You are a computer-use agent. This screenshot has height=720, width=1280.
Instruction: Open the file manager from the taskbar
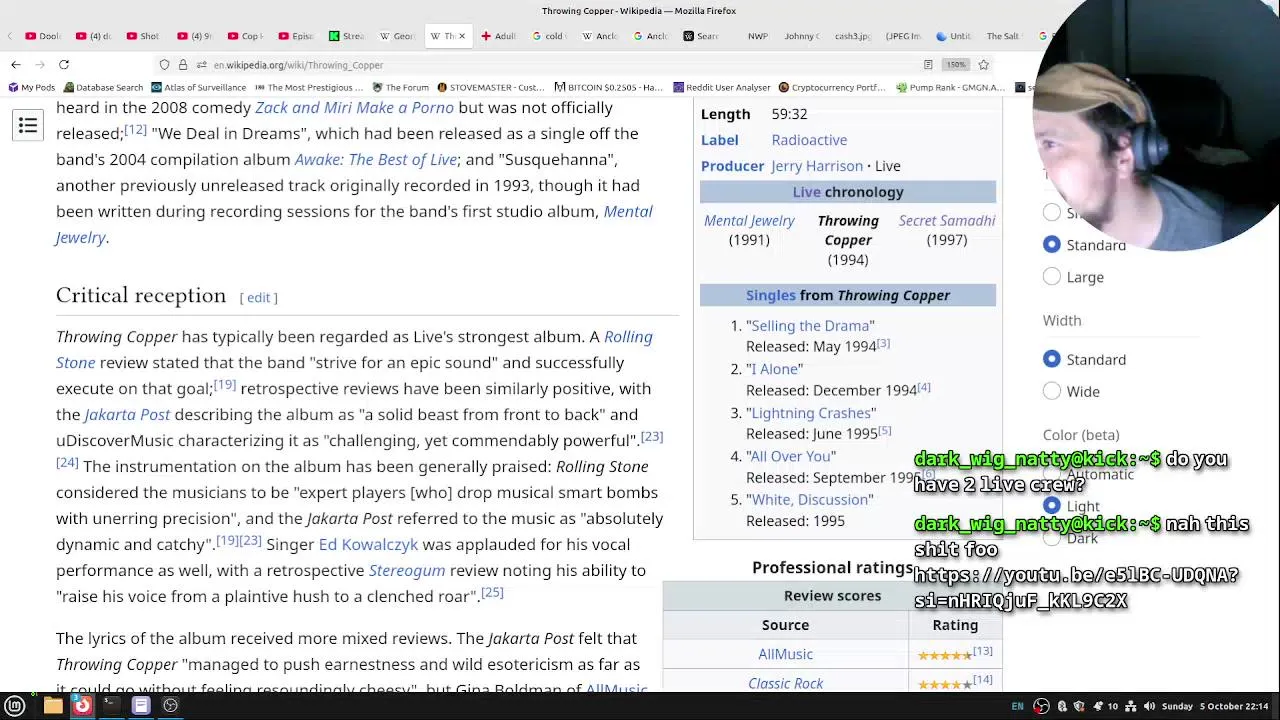(53, 706)
